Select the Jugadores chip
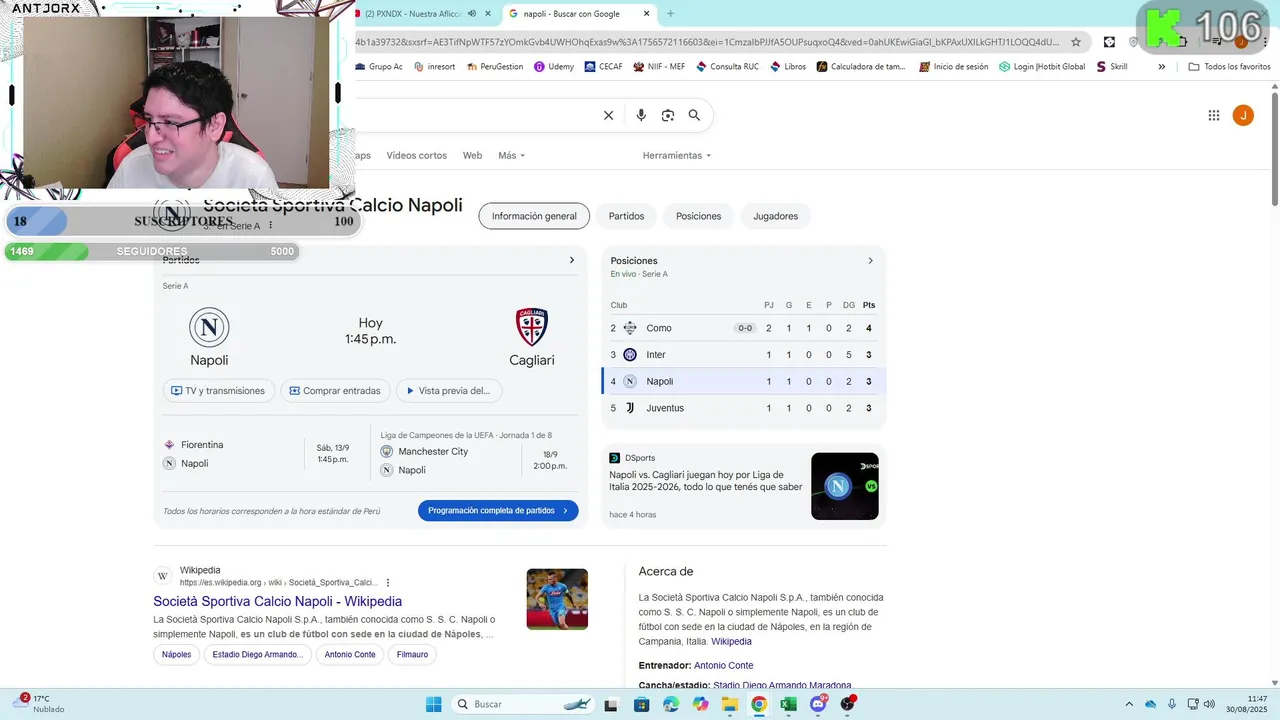Screen dimensions: 1280x720 776,216
